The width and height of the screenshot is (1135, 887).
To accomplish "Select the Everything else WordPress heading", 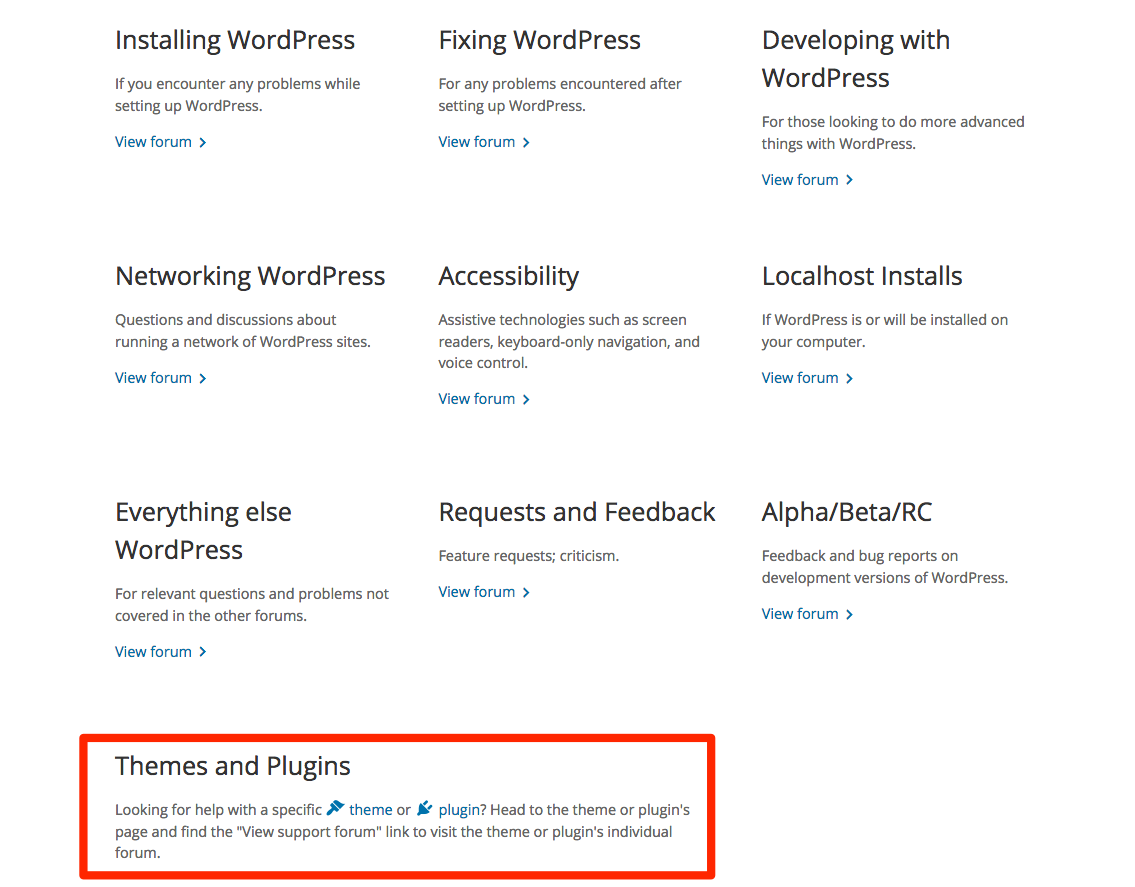I will click(x=203, y=531).
